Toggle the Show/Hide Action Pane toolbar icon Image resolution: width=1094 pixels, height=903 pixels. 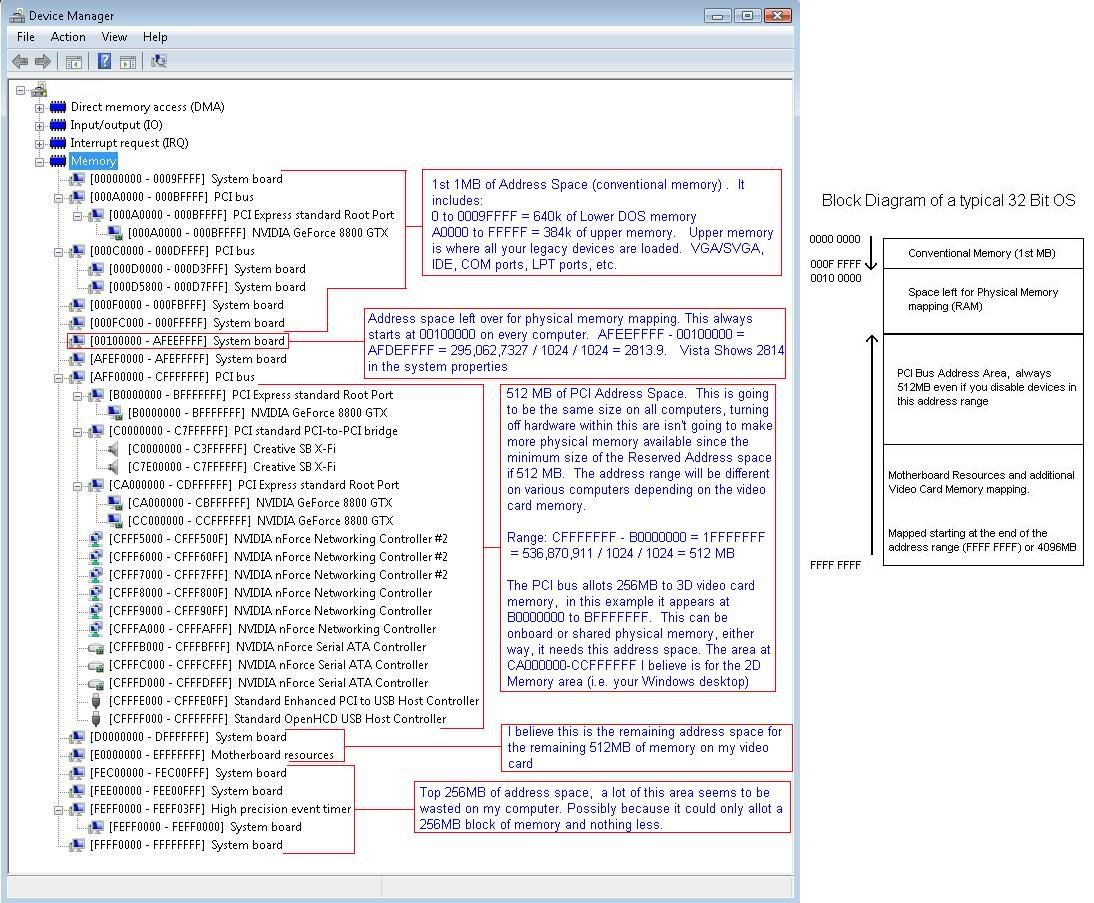coord(128,62)
